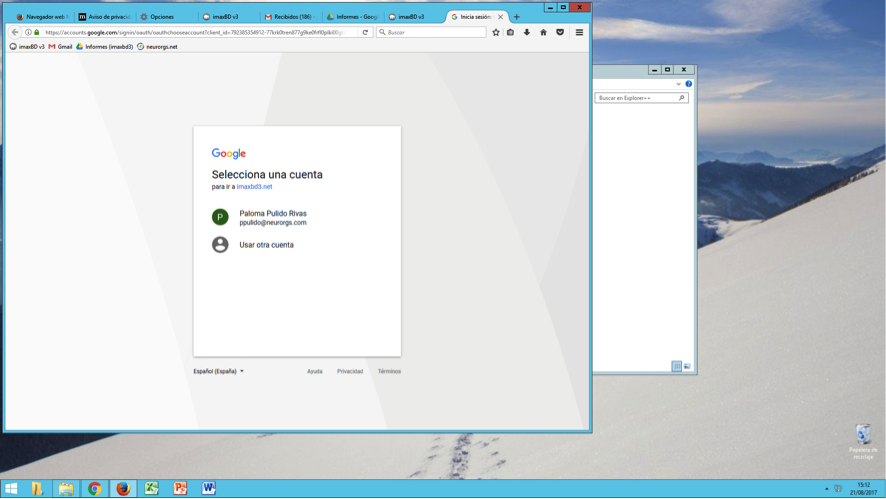Click the Google logo
This screenshot has width=886, height=499.
[x=229, y=153]
